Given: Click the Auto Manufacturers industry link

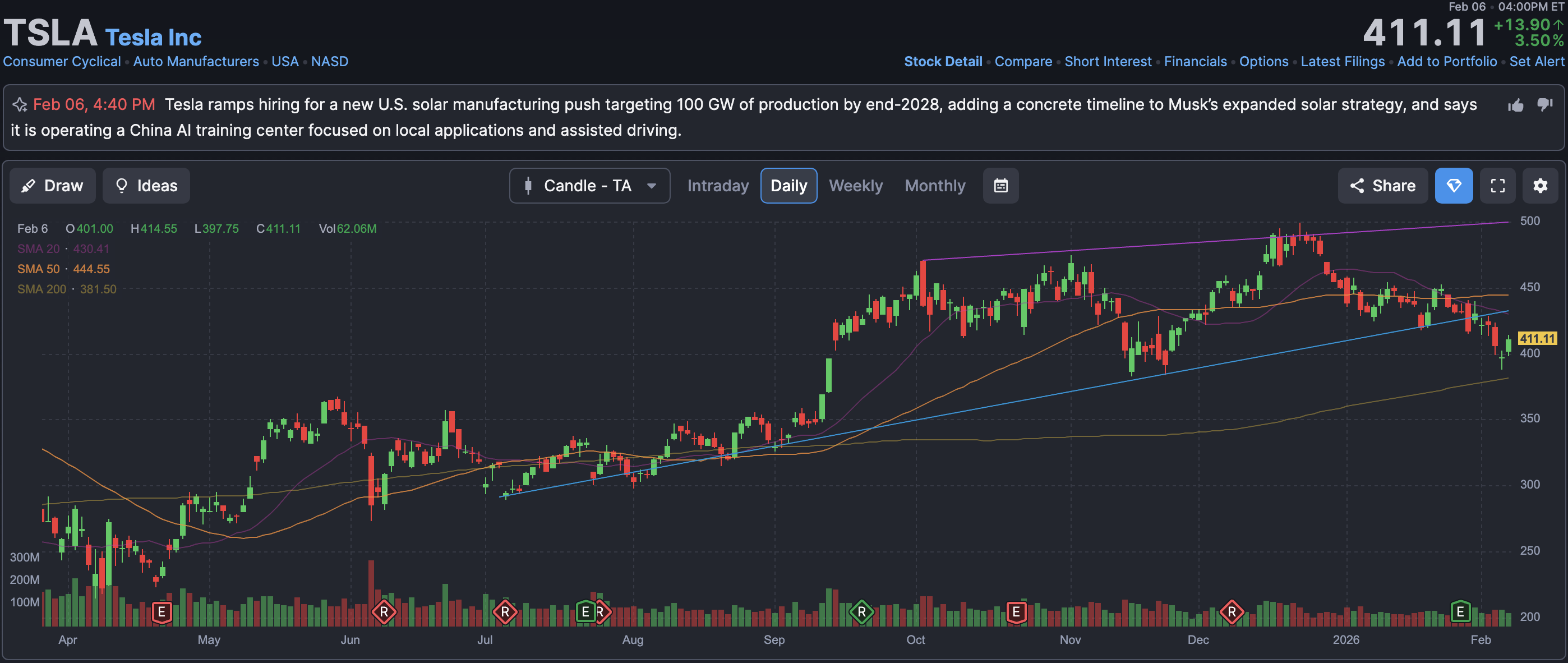Looking at the screenshot, I should click(x=196, y=62).
